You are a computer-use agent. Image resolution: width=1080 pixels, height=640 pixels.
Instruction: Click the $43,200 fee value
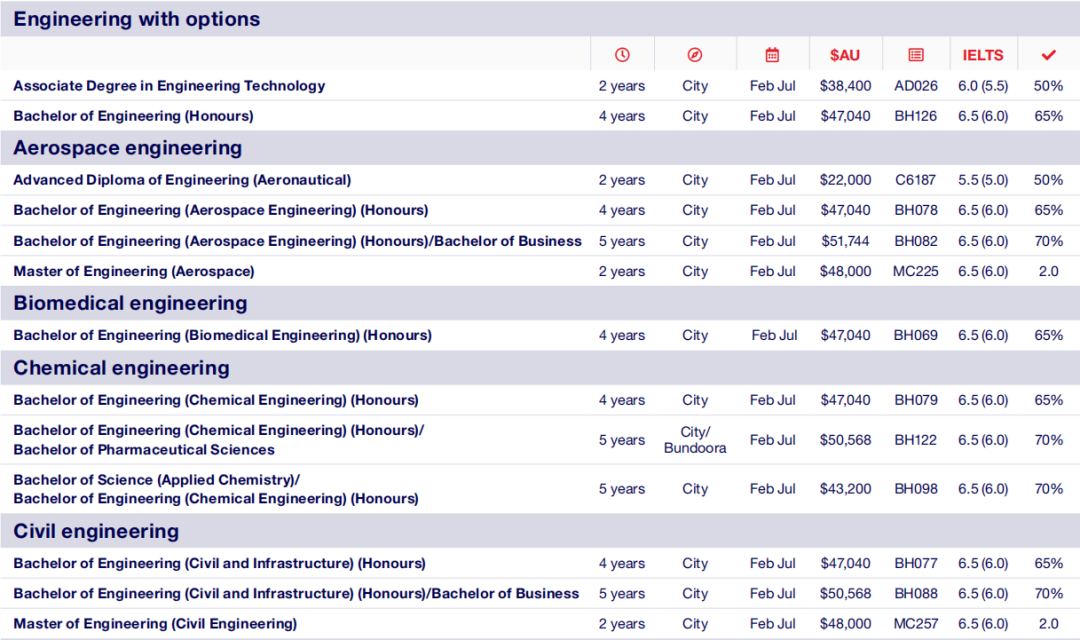point(845,489)
